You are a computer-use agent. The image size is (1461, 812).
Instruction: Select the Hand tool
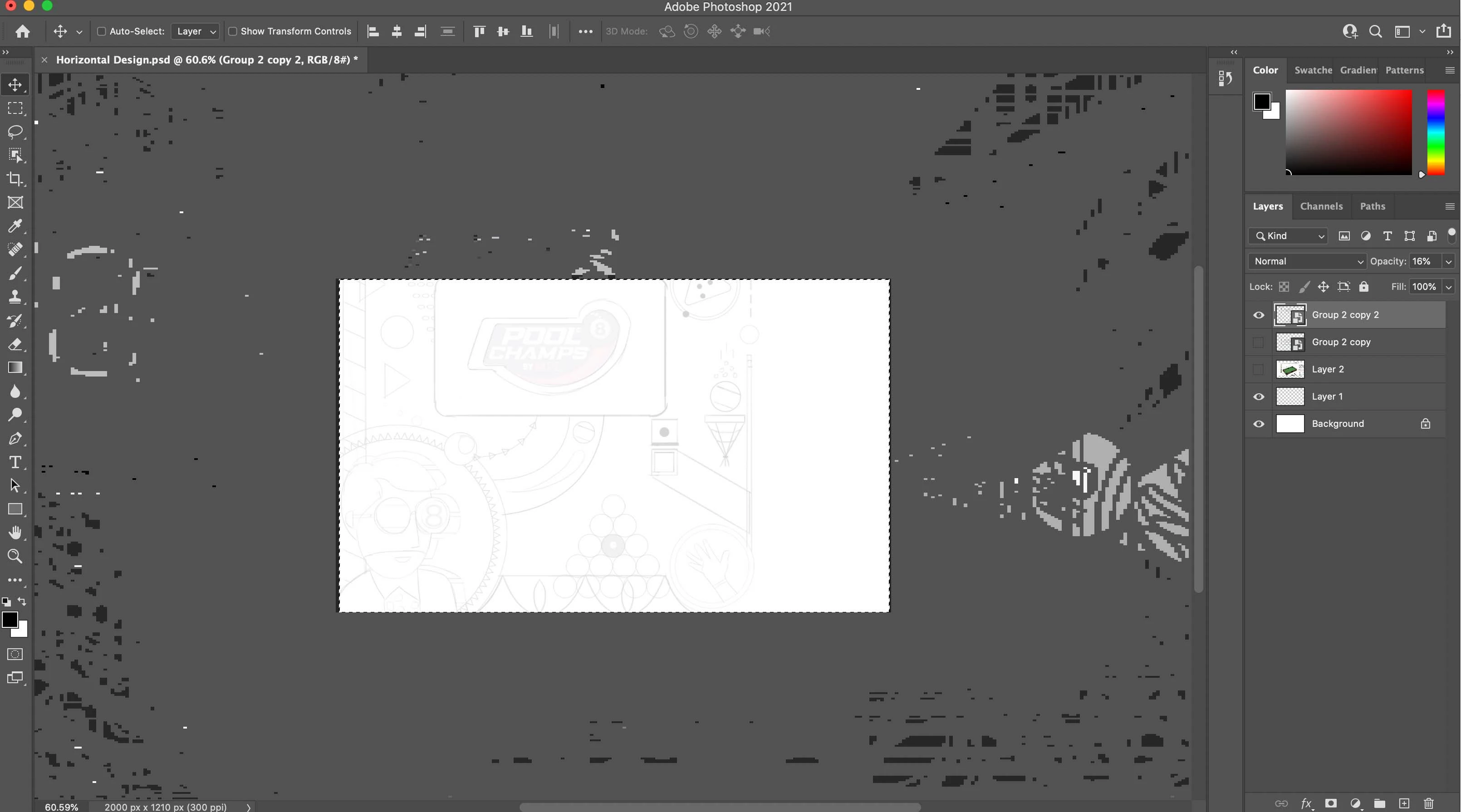pos(15,533)
